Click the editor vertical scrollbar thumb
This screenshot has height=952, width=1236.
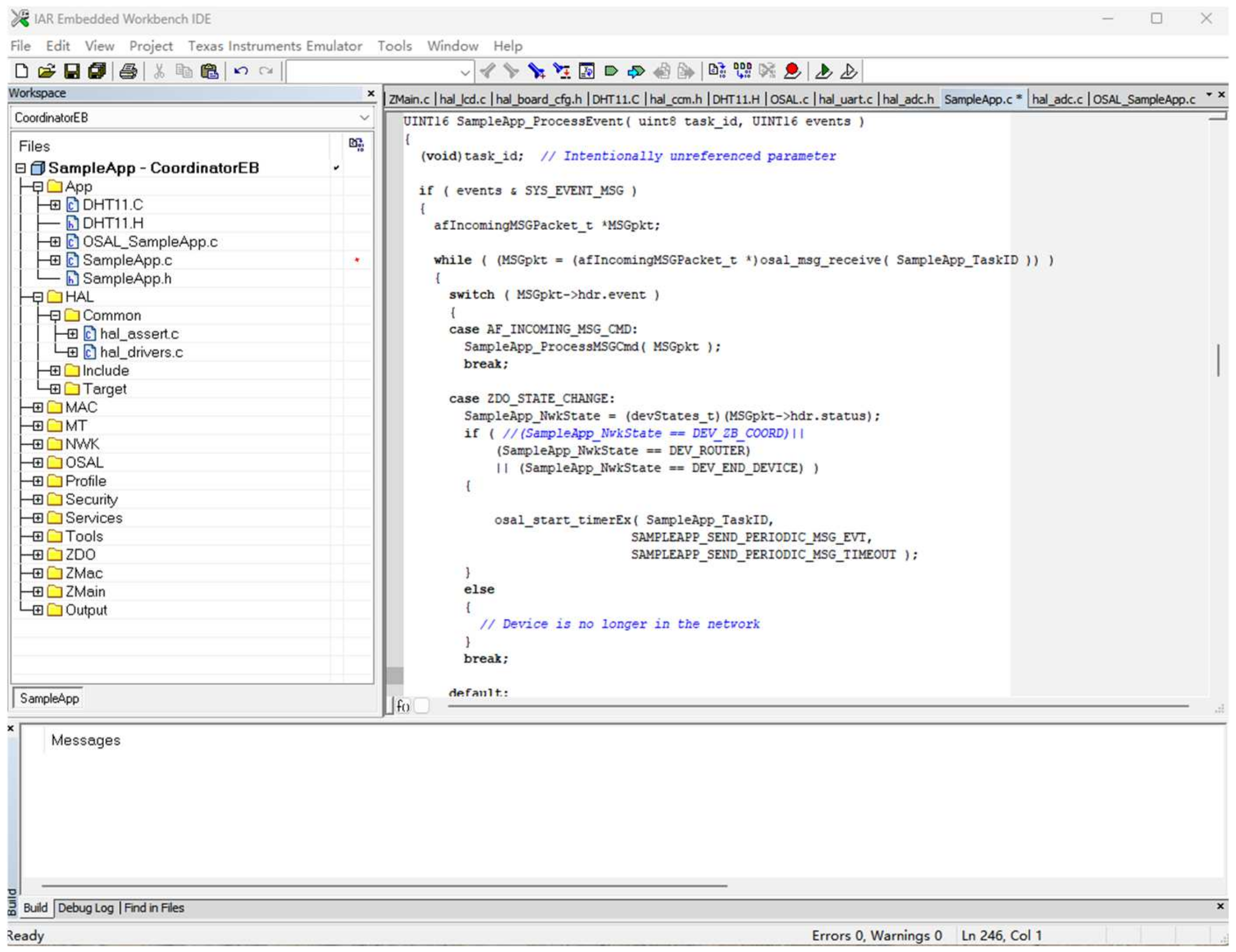click(1218, 360)
